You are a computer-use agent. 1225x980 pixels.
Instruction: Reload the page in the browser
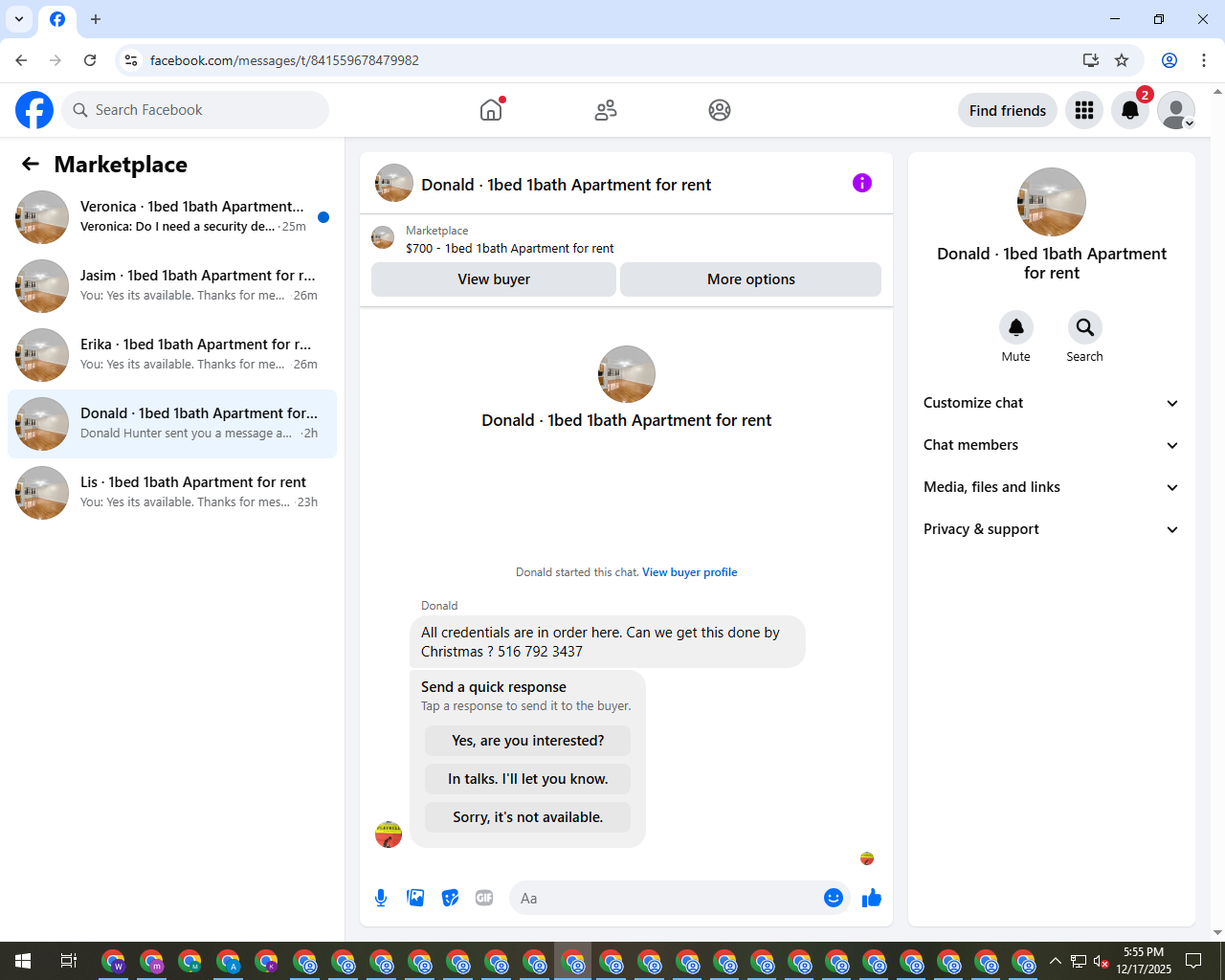coord(90,60)
